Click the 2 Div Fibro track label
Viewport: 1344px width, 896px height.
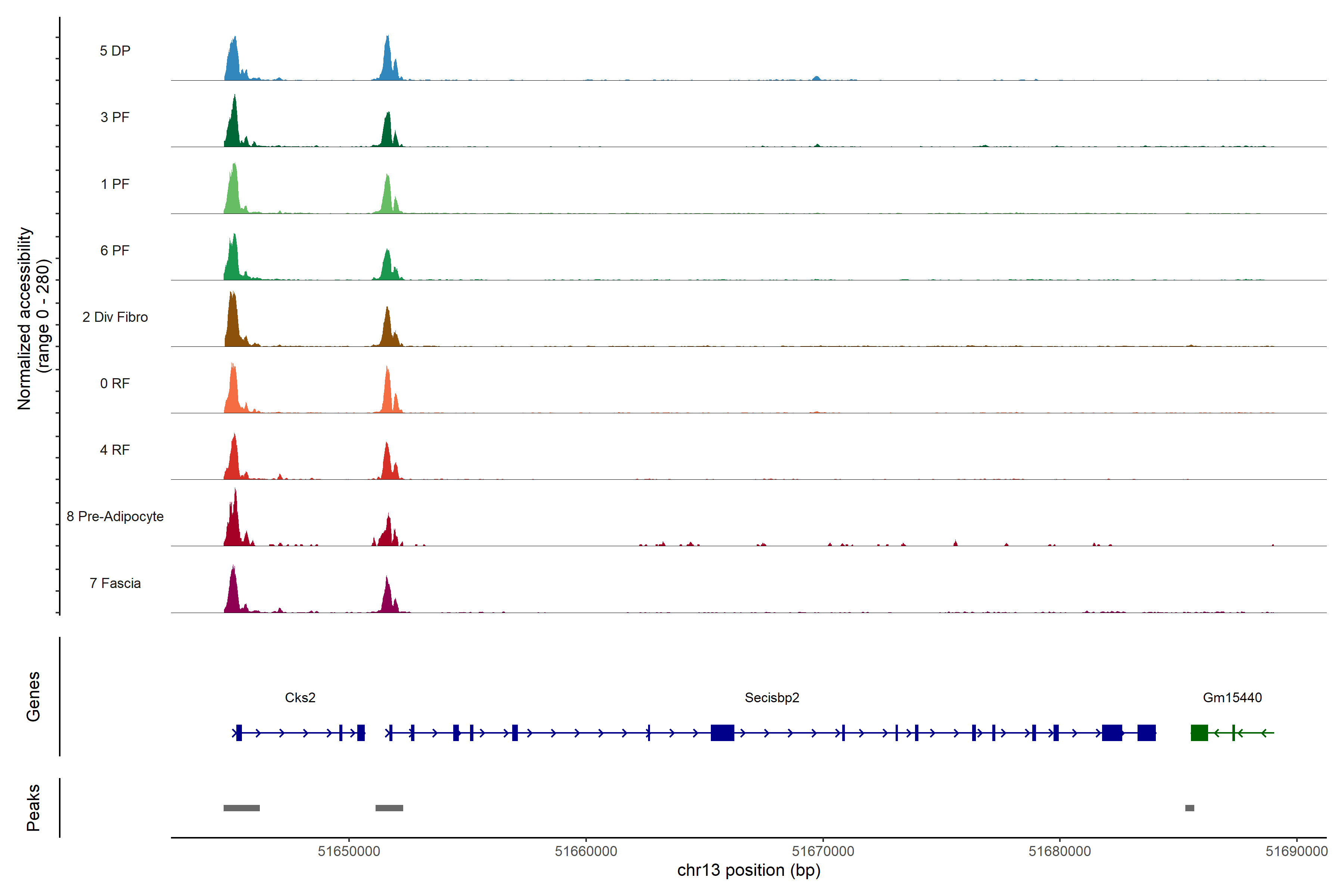[115, 317]
